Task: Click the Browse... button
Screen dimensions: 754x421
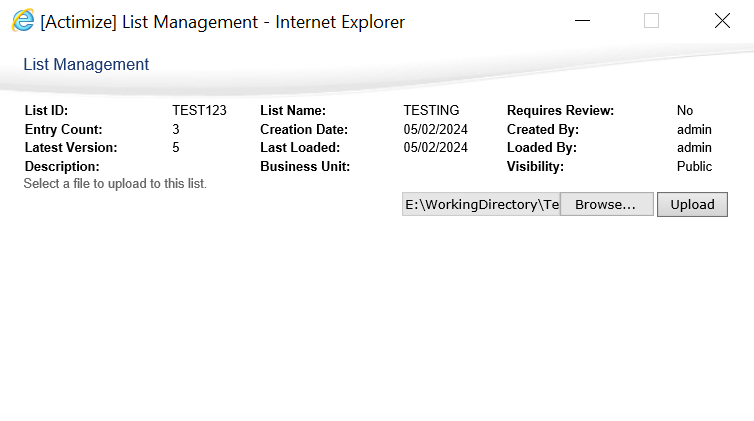Action: click(x=607, y=204)
